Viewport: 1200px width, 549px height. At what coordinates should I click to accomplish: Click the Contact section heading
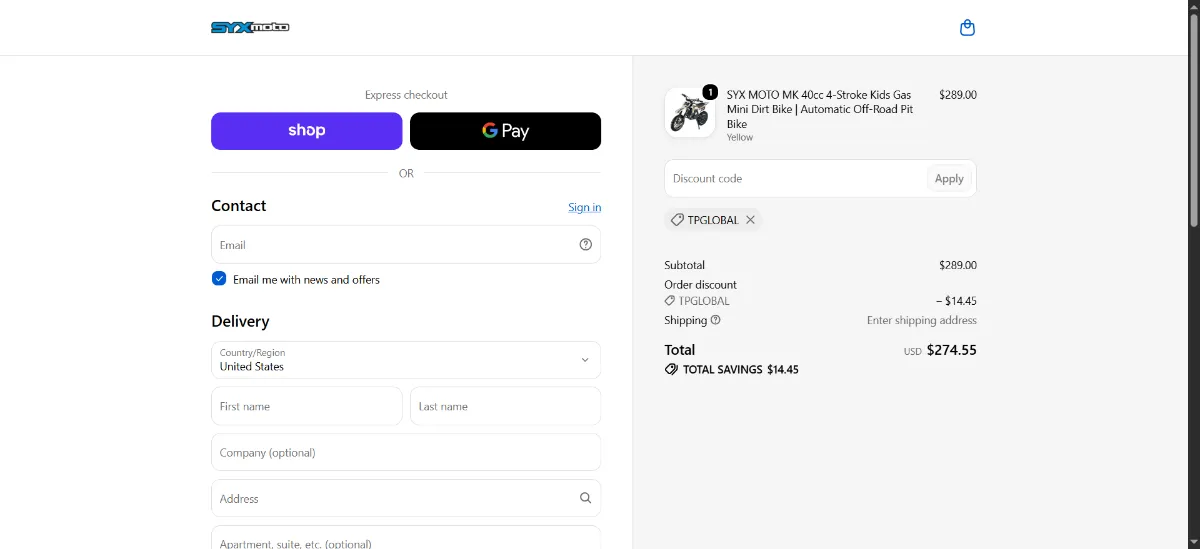(x=239, y=206)
